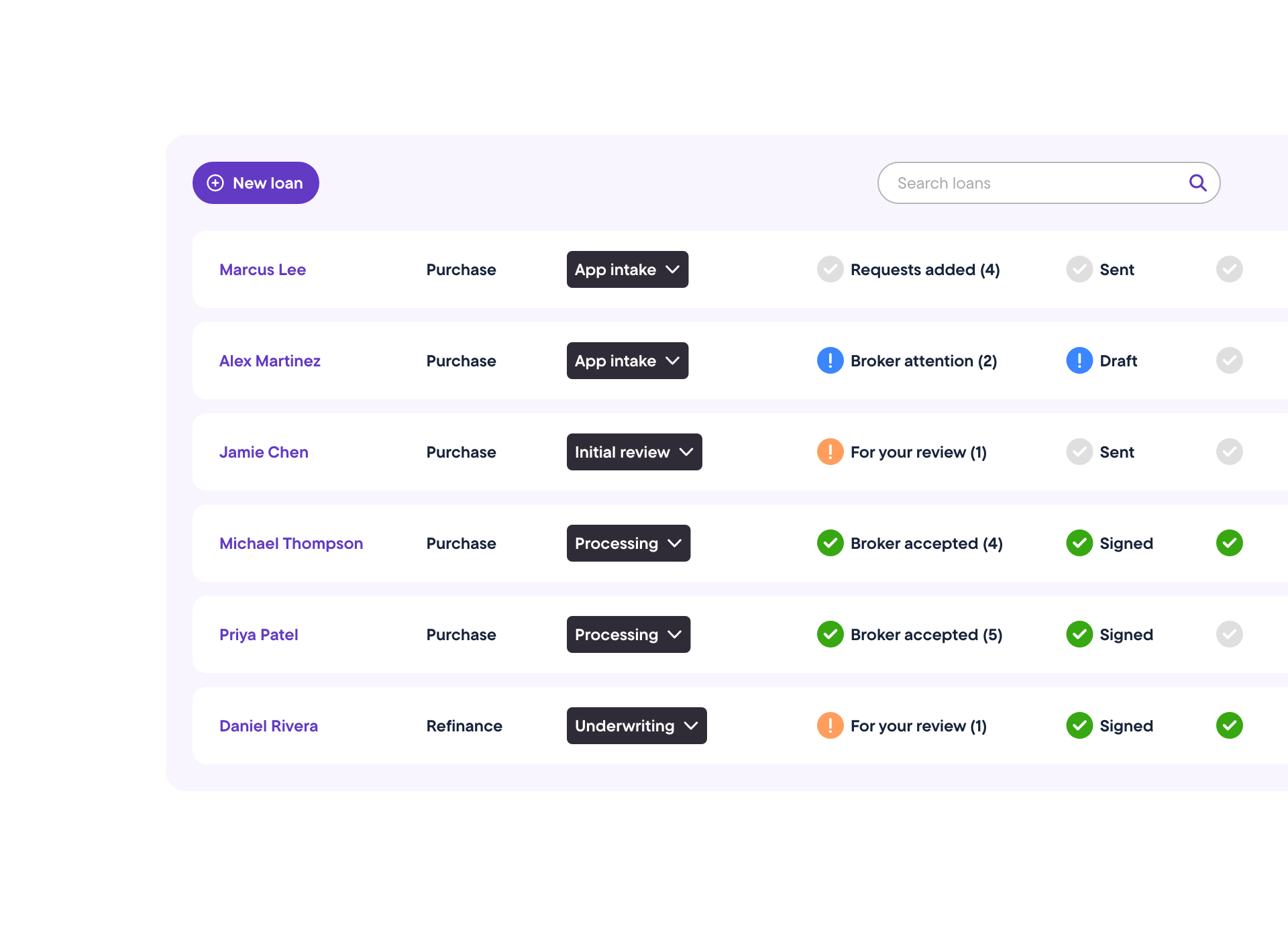This screenshot has height=926, width=1288.
Task: Click green check next to Signed for Priya Patel
Action: point(1079,635)
